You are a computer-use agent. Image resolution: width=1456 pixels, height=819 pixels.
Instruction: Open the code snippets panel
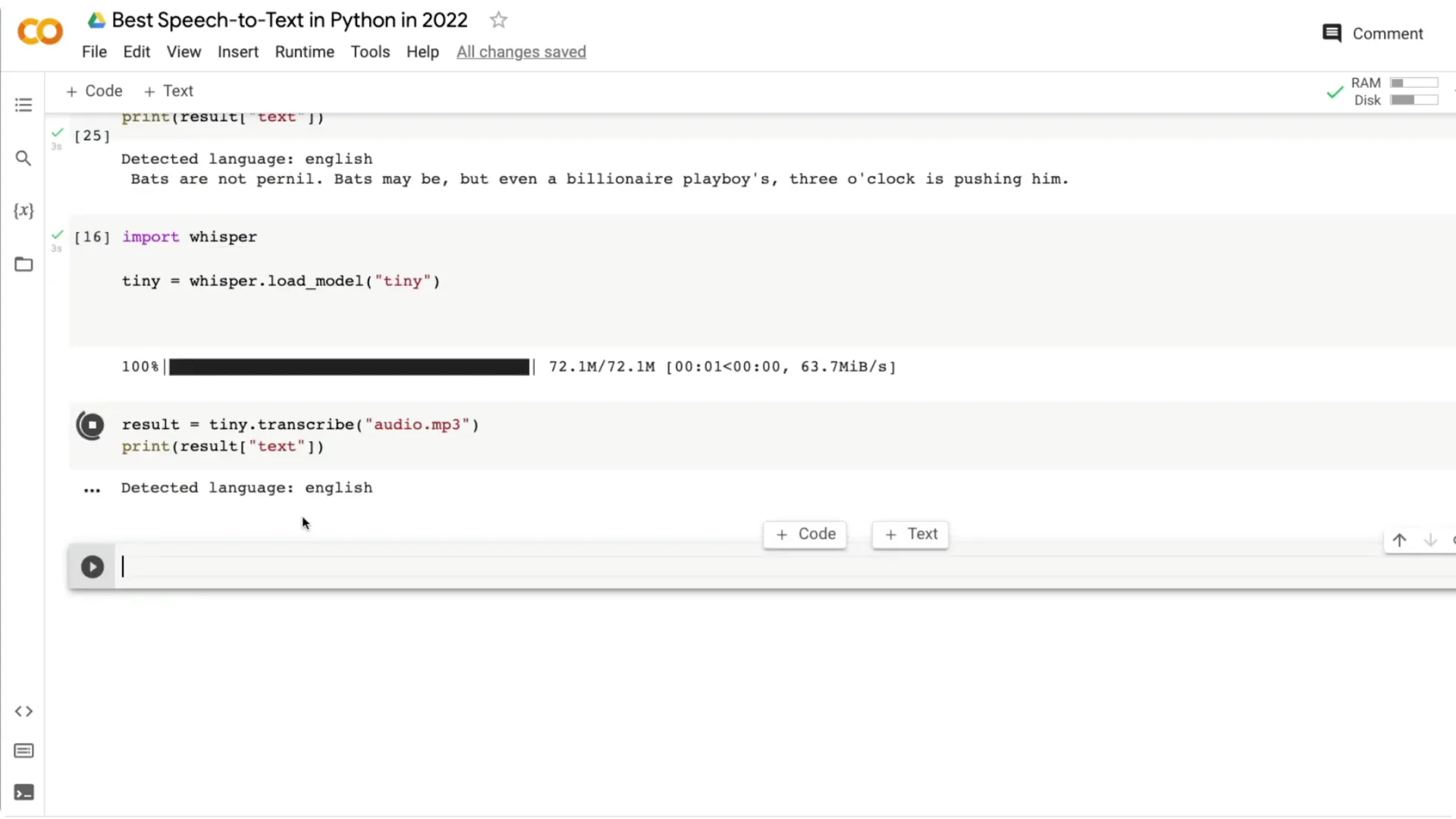click(x=24, y=711)
